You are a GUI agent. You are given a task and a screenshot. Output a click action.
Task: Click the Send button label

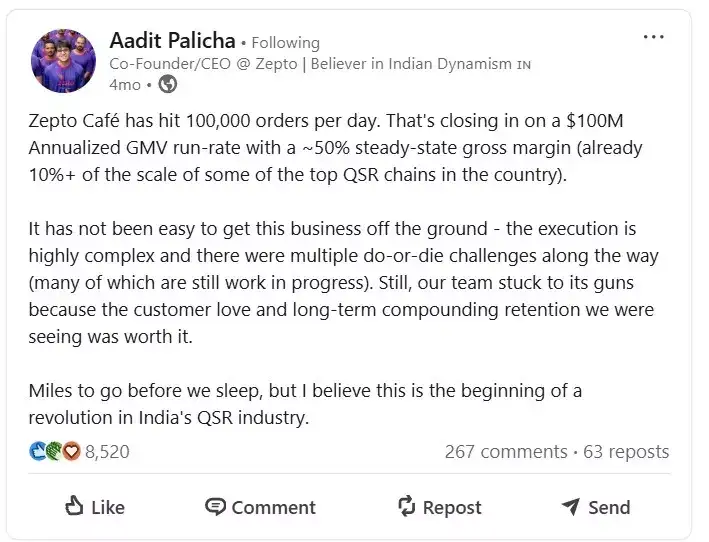(x=609, y=508)
